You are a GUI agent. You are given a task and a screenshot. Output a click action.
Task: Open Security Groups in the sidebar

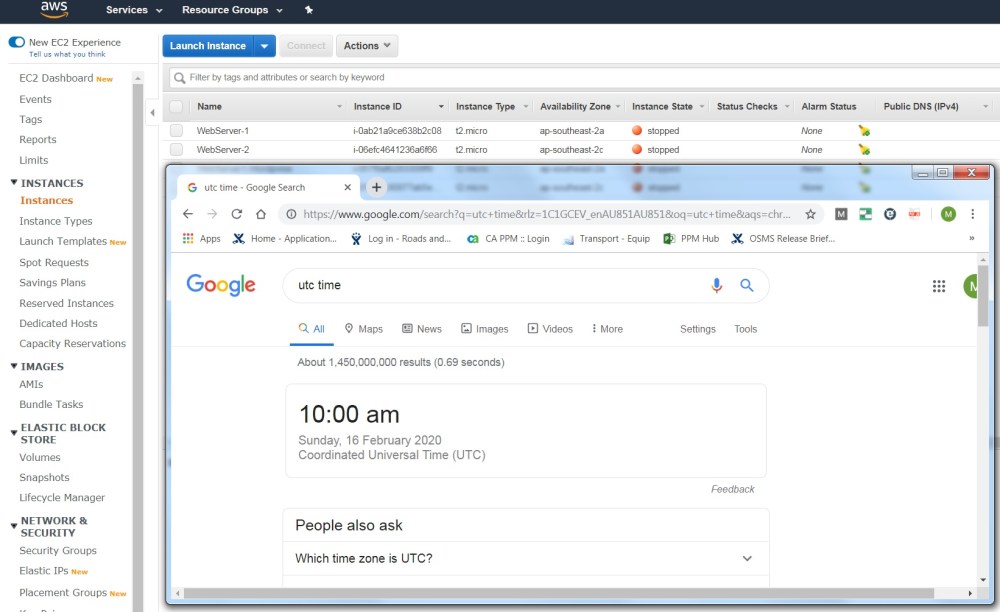tap(58, 551)
